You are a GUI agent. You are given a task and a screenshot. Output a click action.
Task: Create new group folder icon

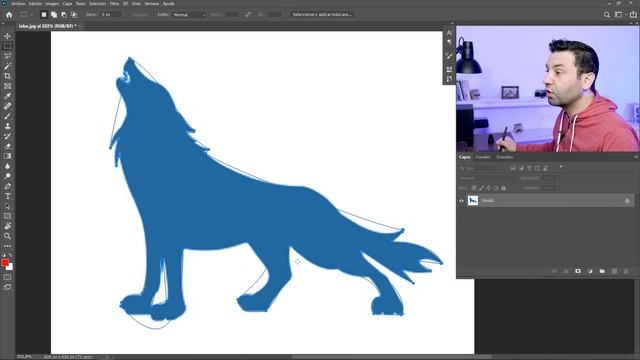(602, 271)
